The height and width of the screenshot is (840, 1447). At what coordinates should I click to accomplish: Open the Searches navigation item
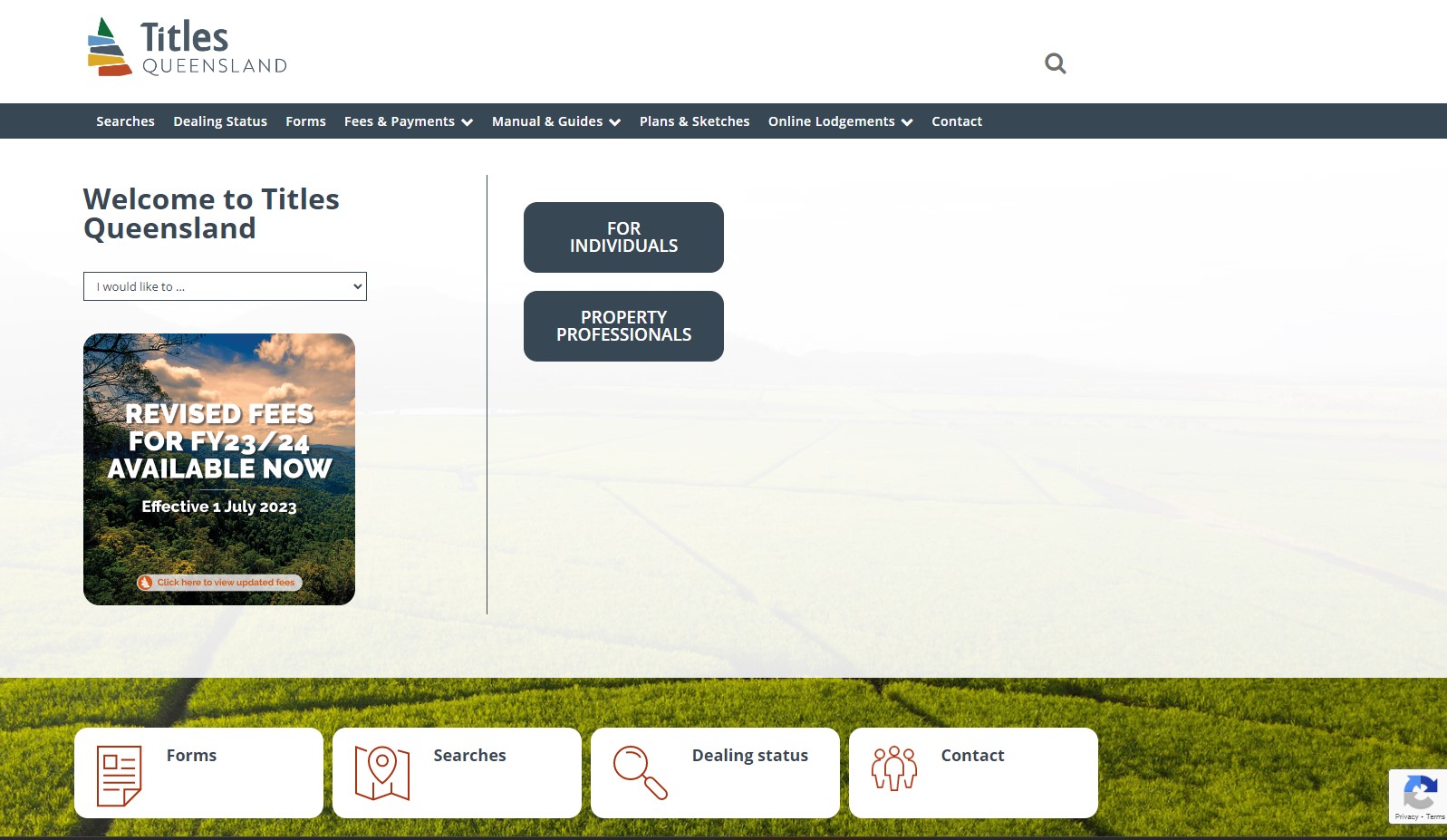125,121
